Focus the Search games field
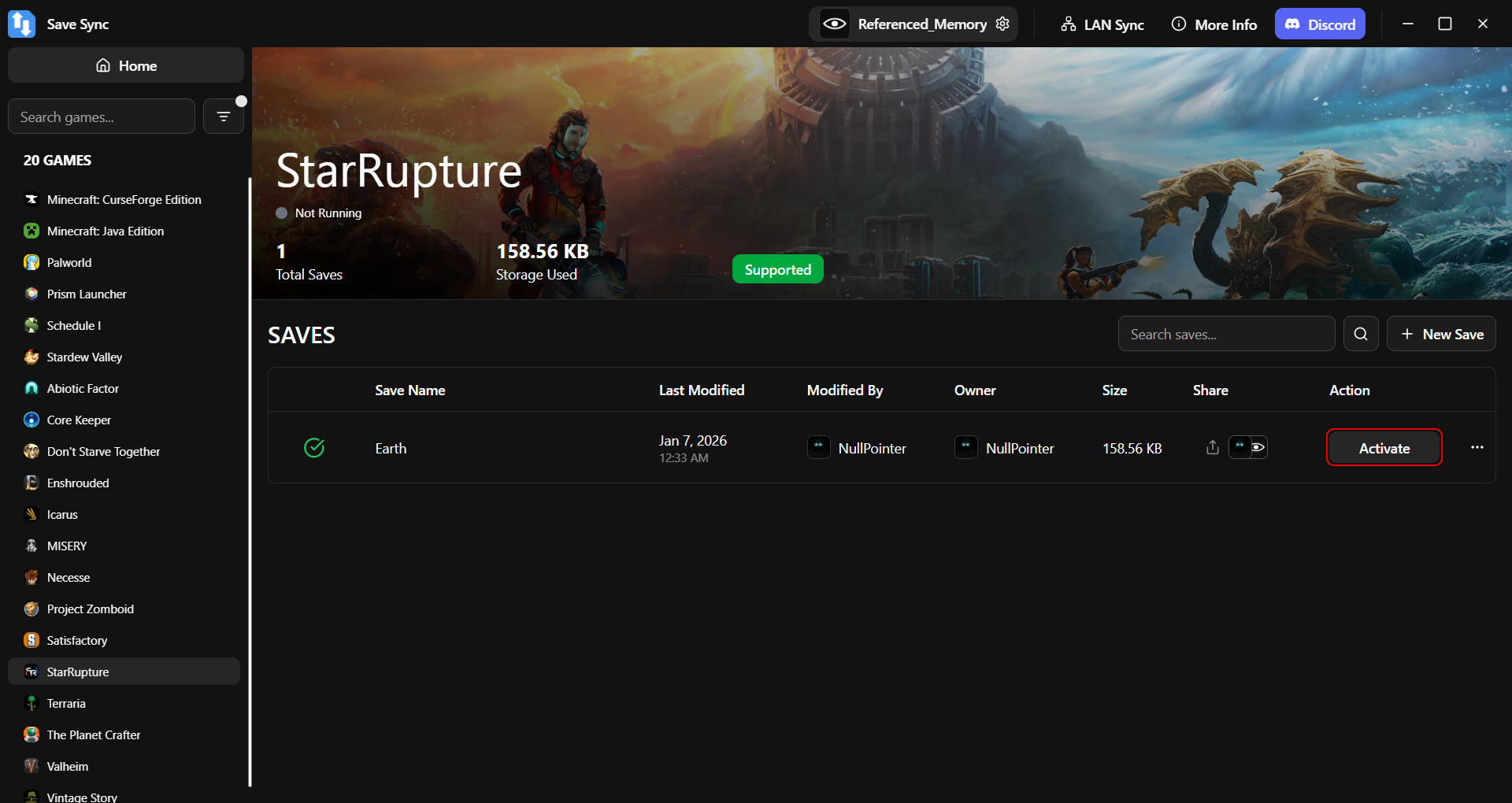Viewport: 1512px width, 803px height. (102, 117)
